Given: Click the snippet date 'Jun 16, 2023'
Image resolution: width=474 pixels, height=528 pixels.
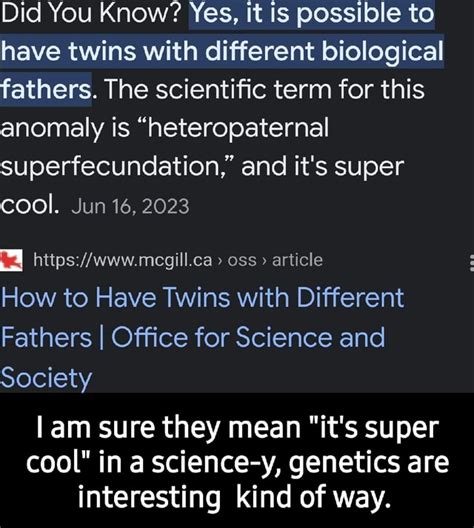Looking at the screenshot, I should coord(130,206).
